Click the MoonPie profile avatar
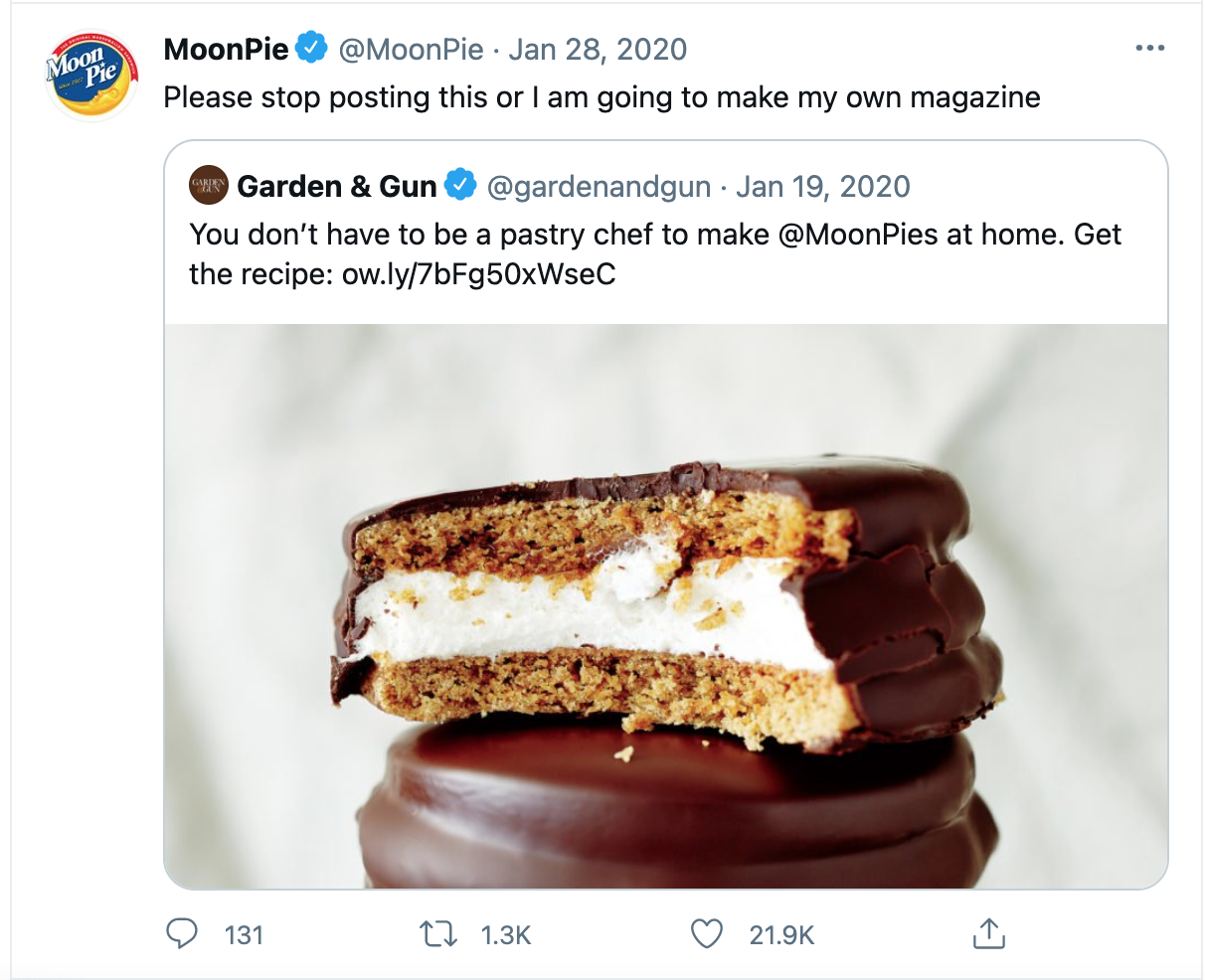 click(x=91, y=77)
